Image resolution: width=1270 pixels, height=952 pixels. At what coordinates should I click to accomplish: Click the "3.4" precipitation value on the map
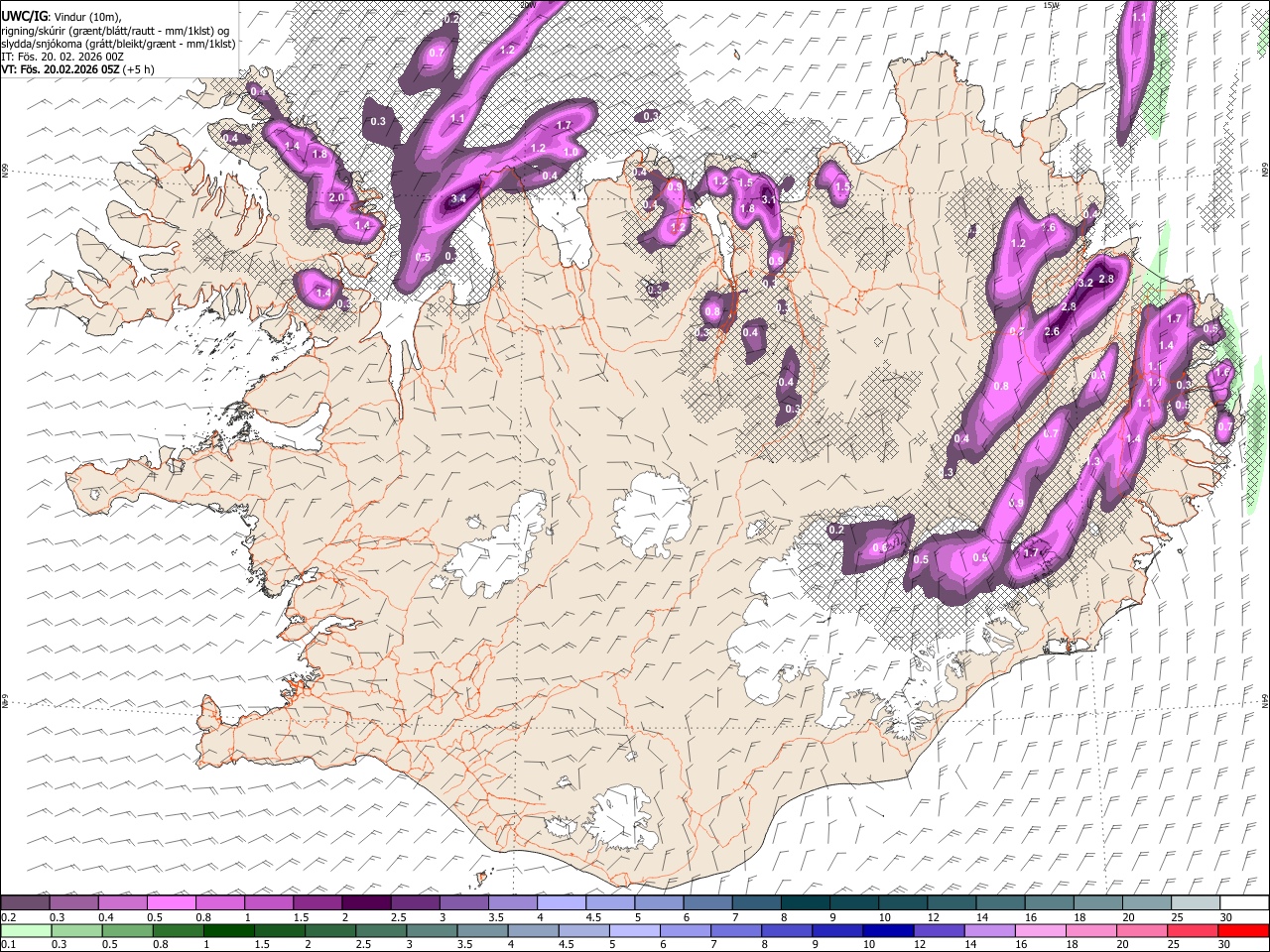(x=458, y=199)
